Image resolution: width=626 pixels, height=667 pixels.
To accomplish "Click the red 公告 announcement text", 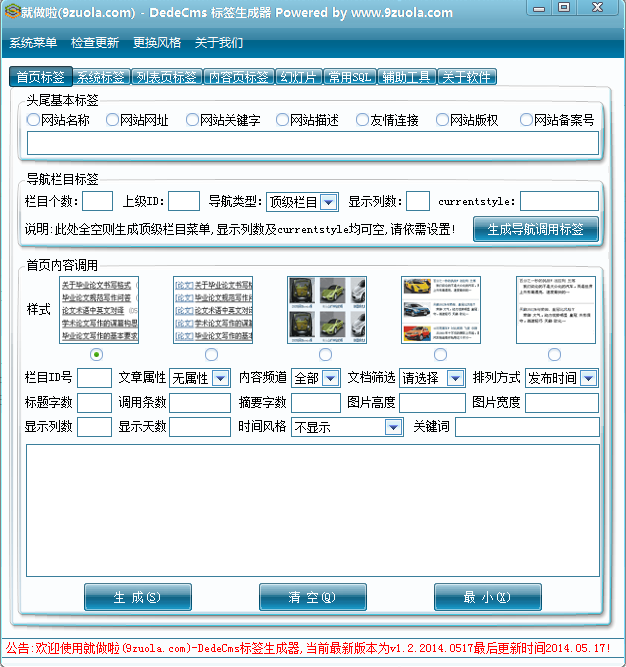I will [309, 649].
